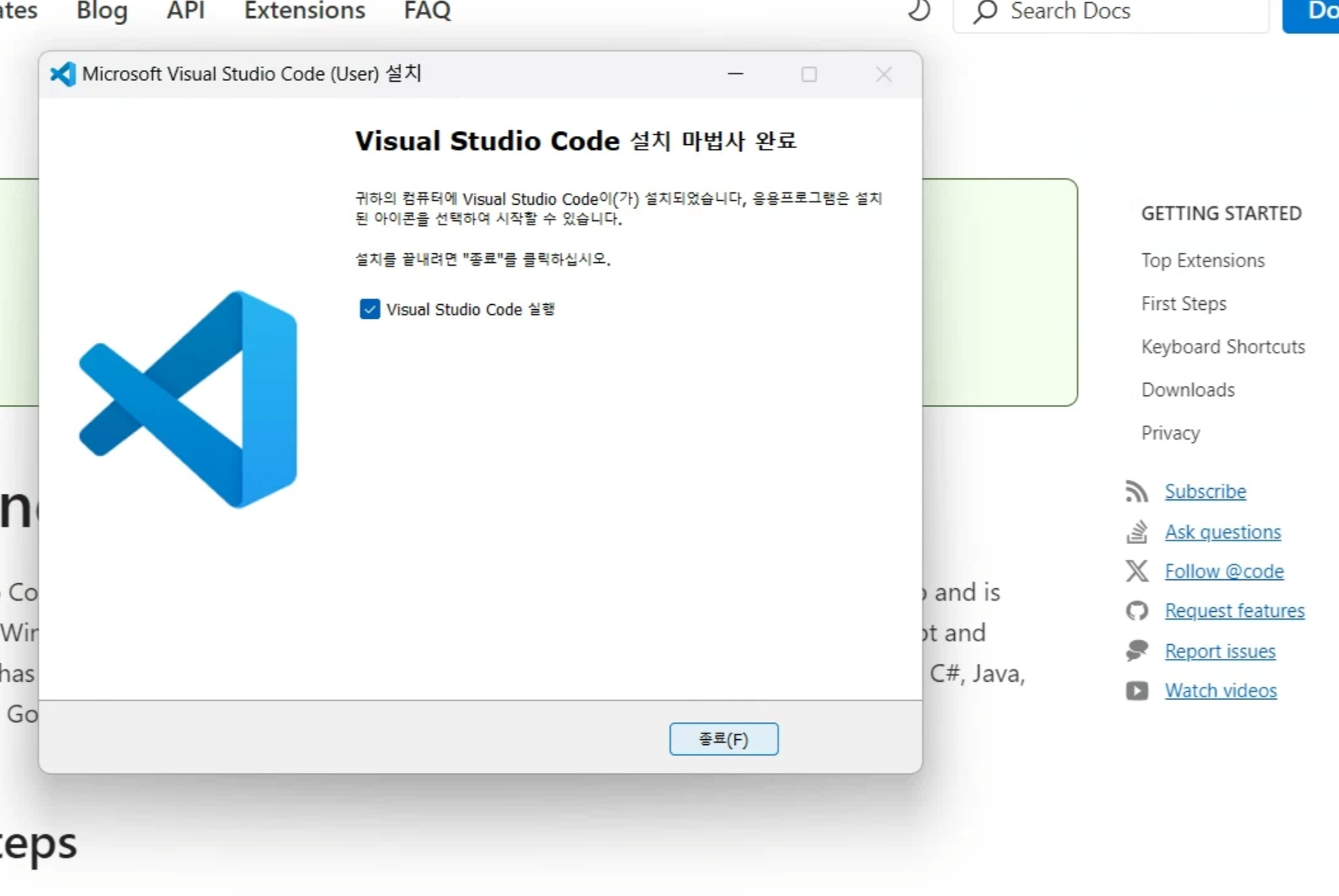Open Top Extensions in Getting Started
Viewport: 1339px width, 896px height.
click(1203, 261)
